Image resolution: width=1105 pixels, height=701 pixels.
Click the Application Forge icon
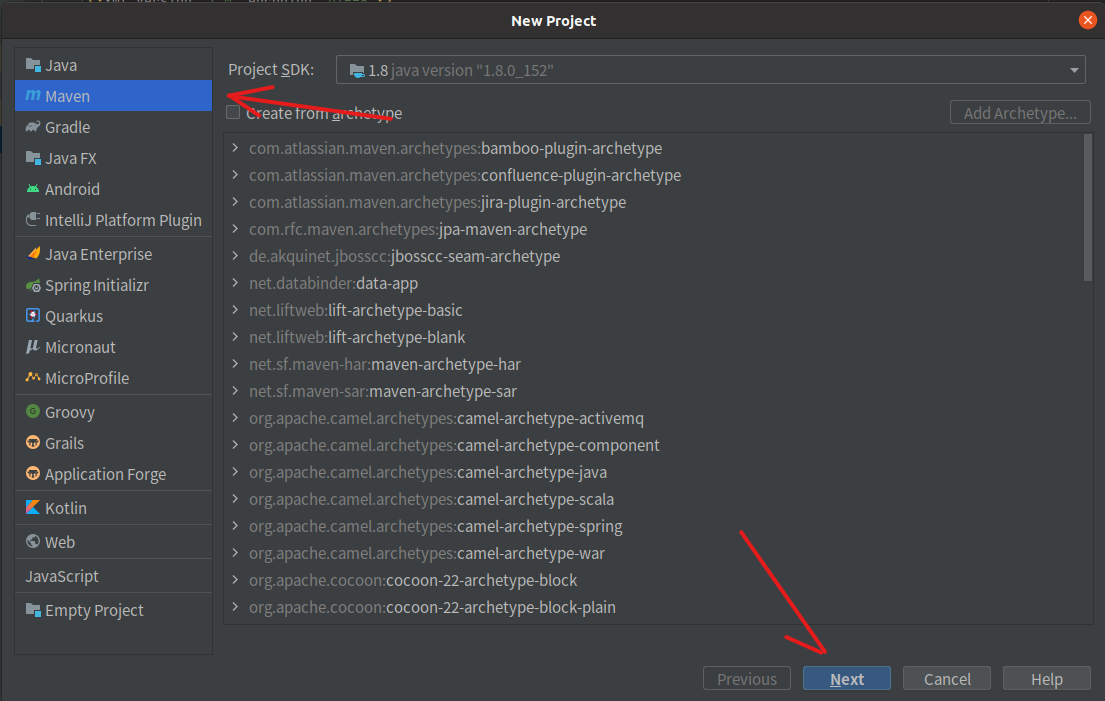[x=33, y=473]
